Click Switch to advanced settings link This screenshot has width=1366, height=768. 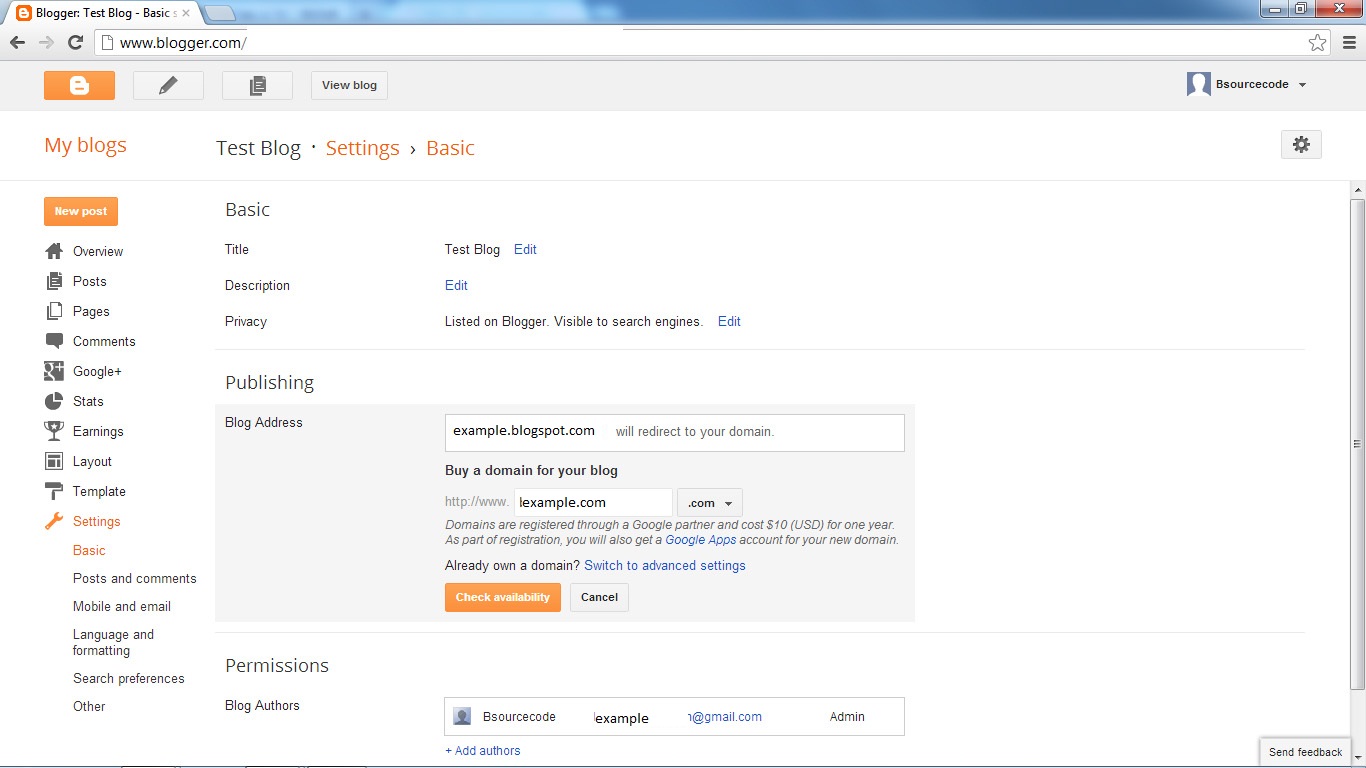coord(665,565)
